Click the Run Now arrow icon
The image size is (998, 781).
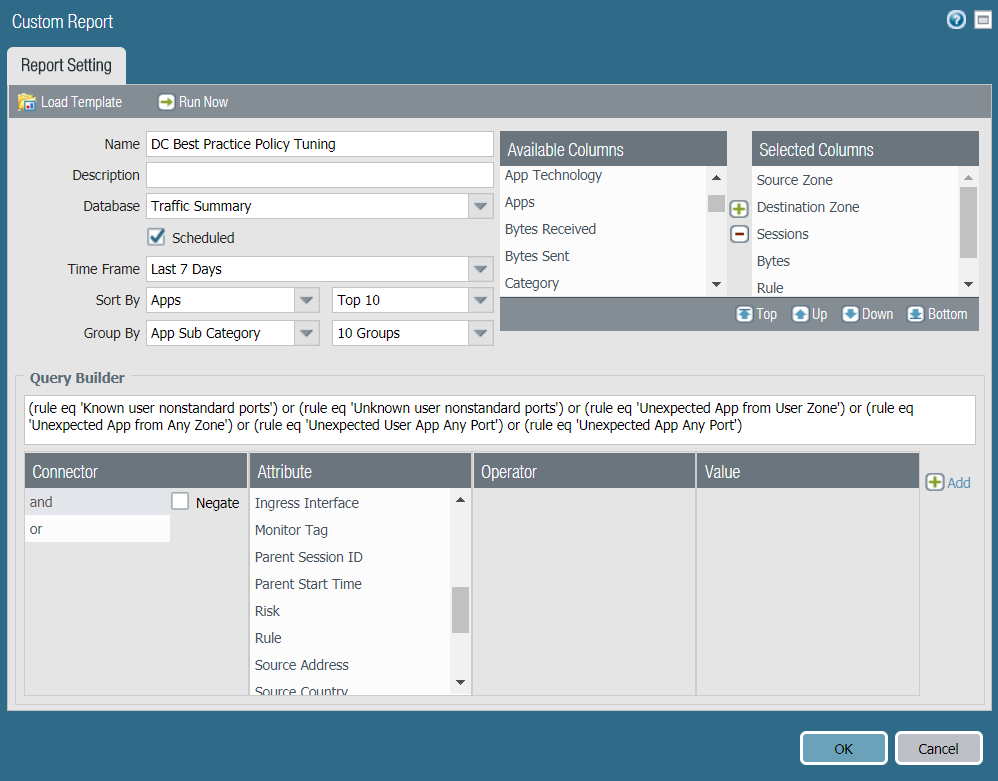coord(167,102)
